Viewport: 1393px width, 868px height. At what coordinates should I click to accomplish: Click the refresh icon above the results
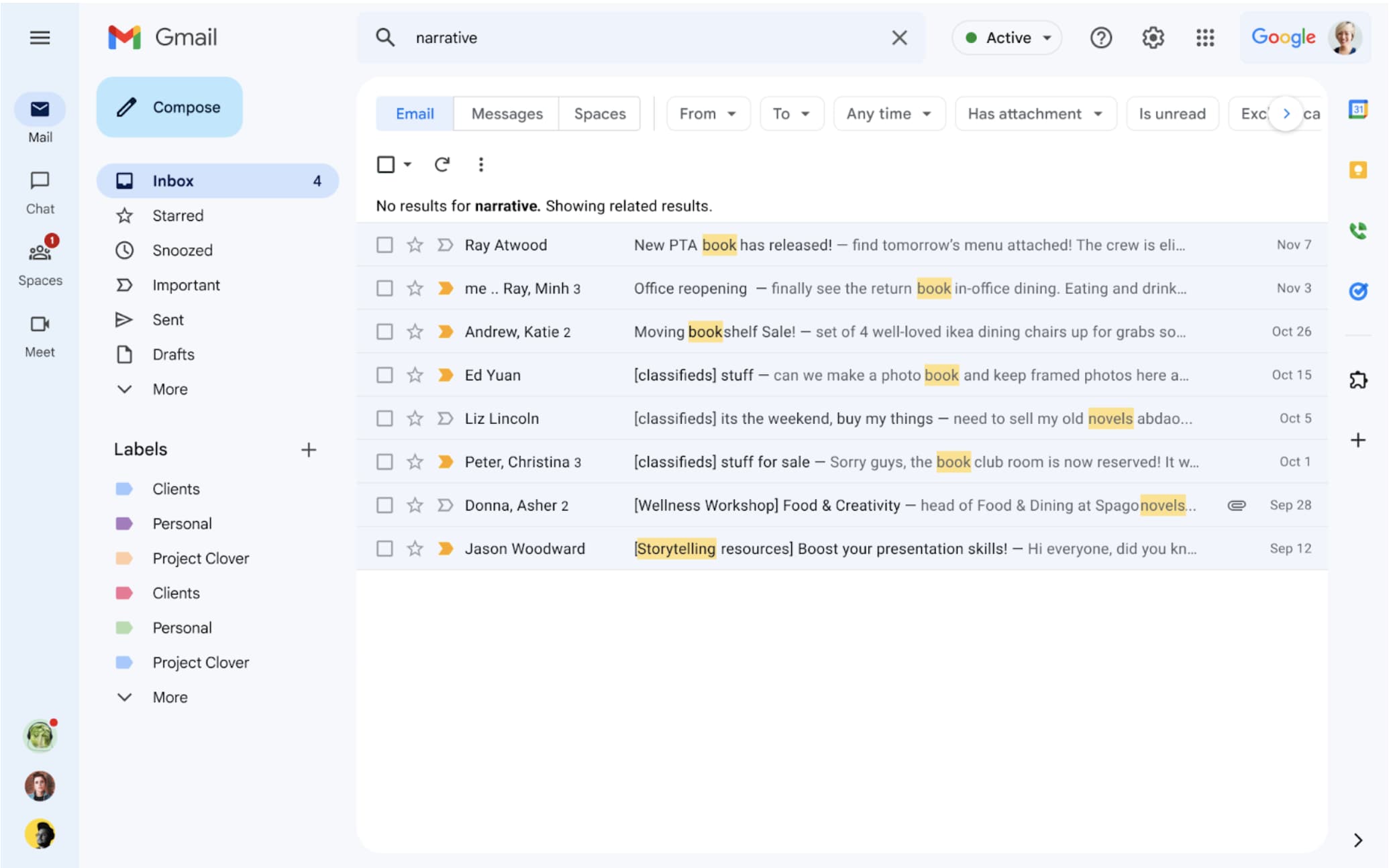click(442, 164)
